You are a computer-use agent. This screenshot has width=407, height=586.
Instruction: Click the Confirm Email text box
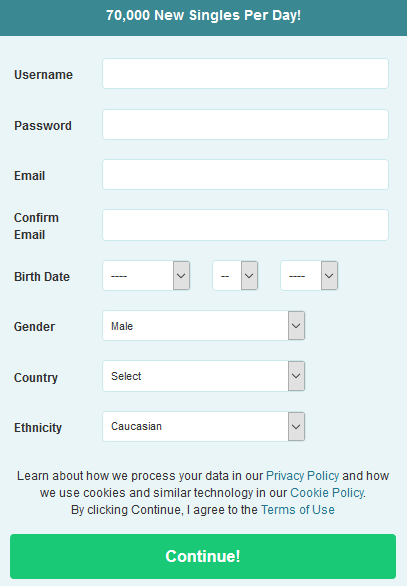(246, 225)
